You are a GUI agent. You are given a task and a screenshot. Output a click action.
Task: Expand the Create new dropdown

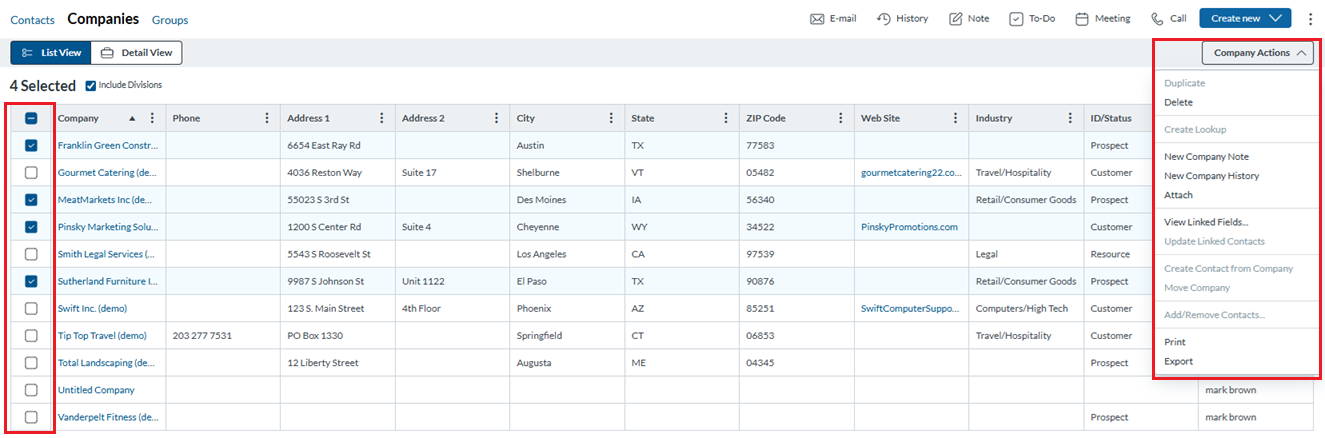[x=1245, y=19]
